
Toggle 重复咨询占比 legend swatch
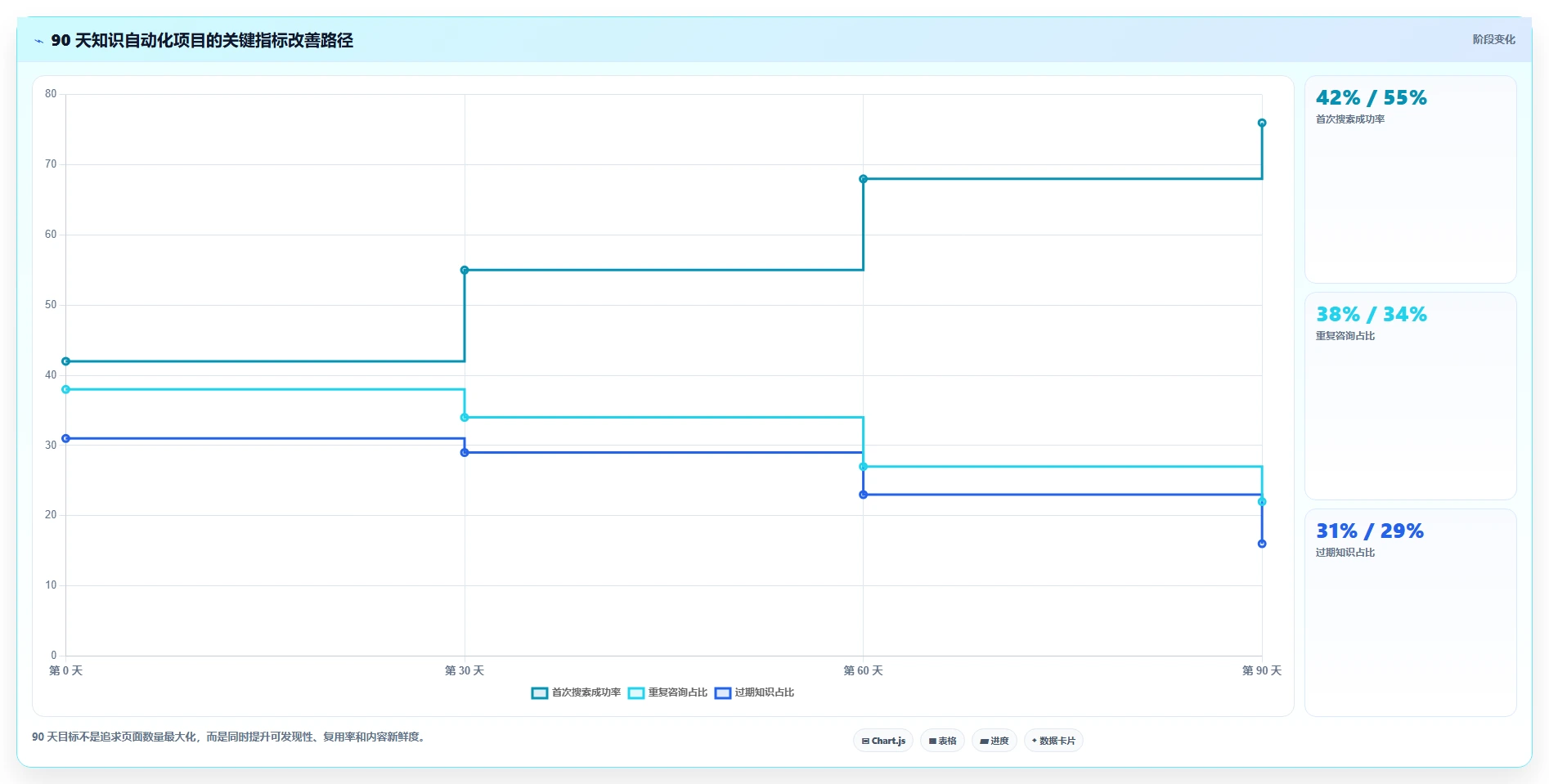(636, 693)
